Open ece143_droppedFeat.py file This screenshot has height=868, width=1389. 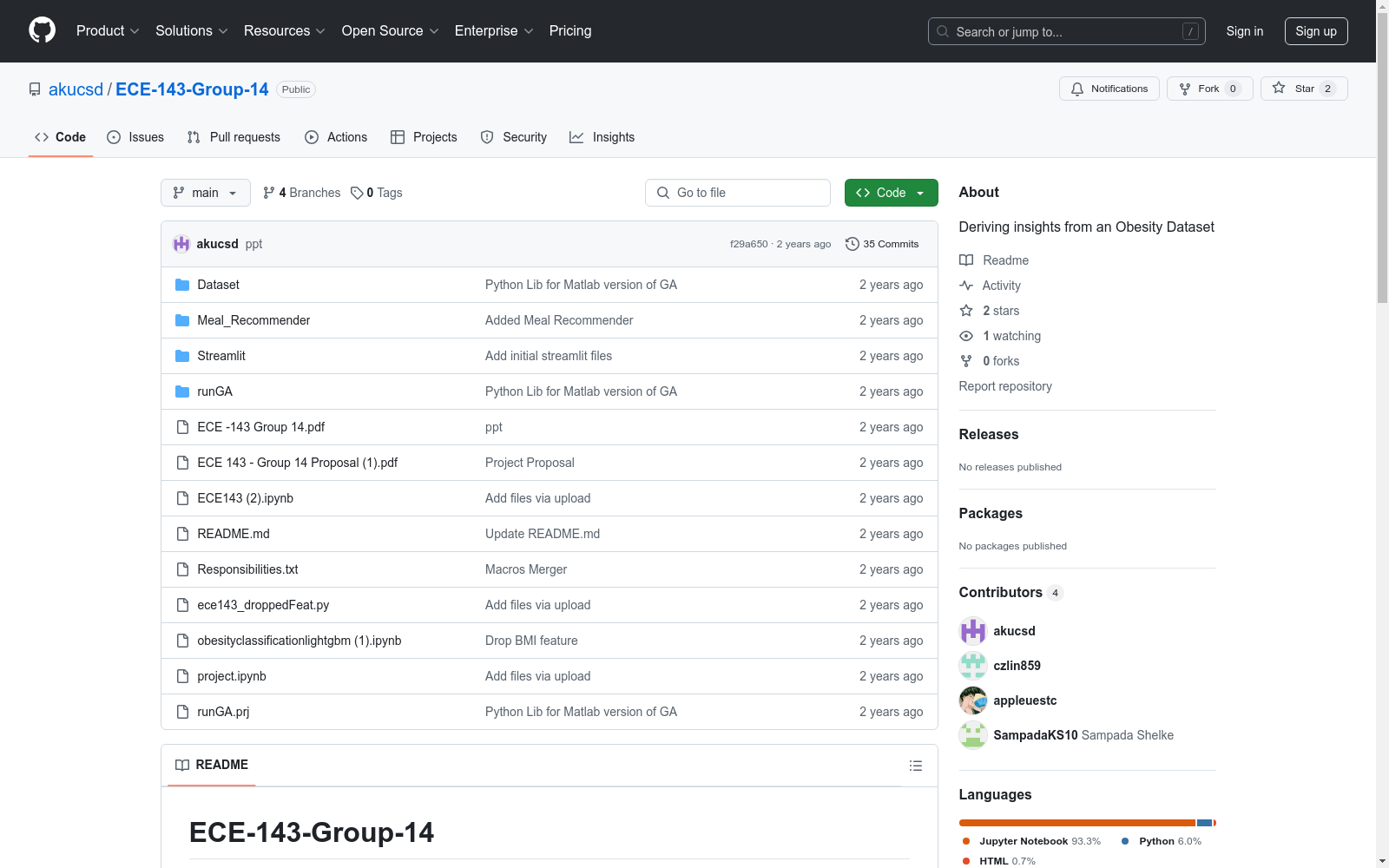[x=263, y=605]
